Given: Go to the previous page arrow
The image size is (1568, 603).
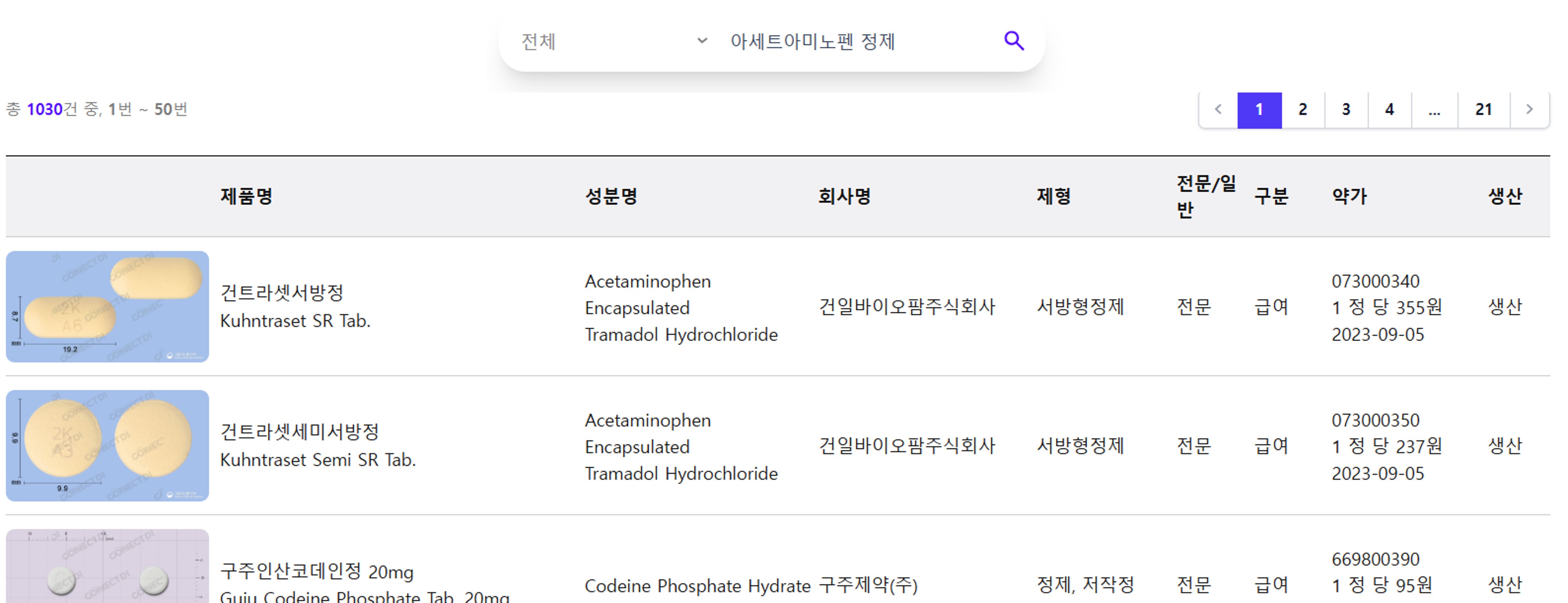Looking at the screenshot, I should (x=1218, y=110).
